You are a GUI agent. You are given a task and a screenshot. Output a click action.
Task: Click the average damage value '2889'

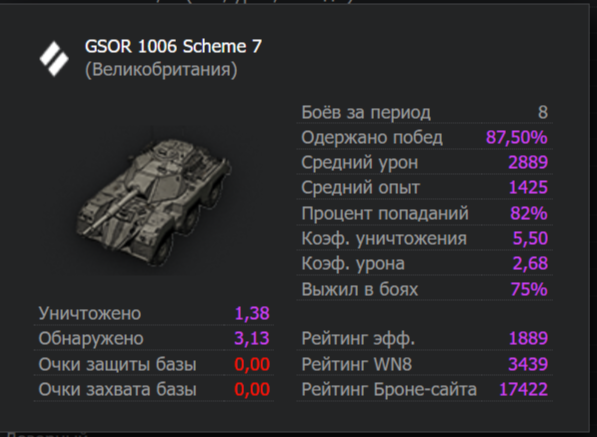[x=528, y=163]
